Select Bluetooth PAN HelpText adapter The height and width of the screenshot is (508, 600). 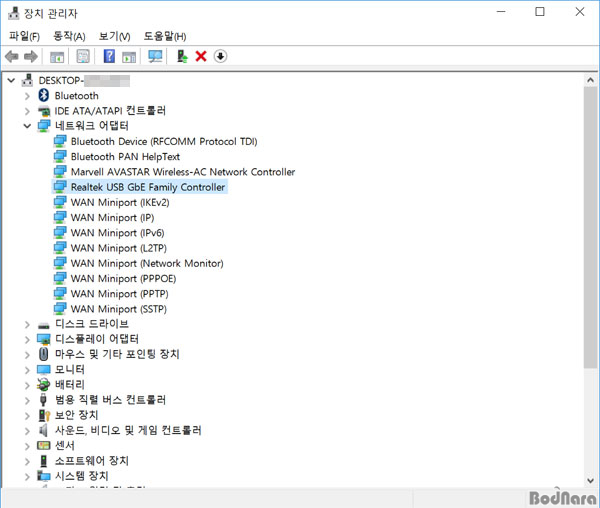125,157
